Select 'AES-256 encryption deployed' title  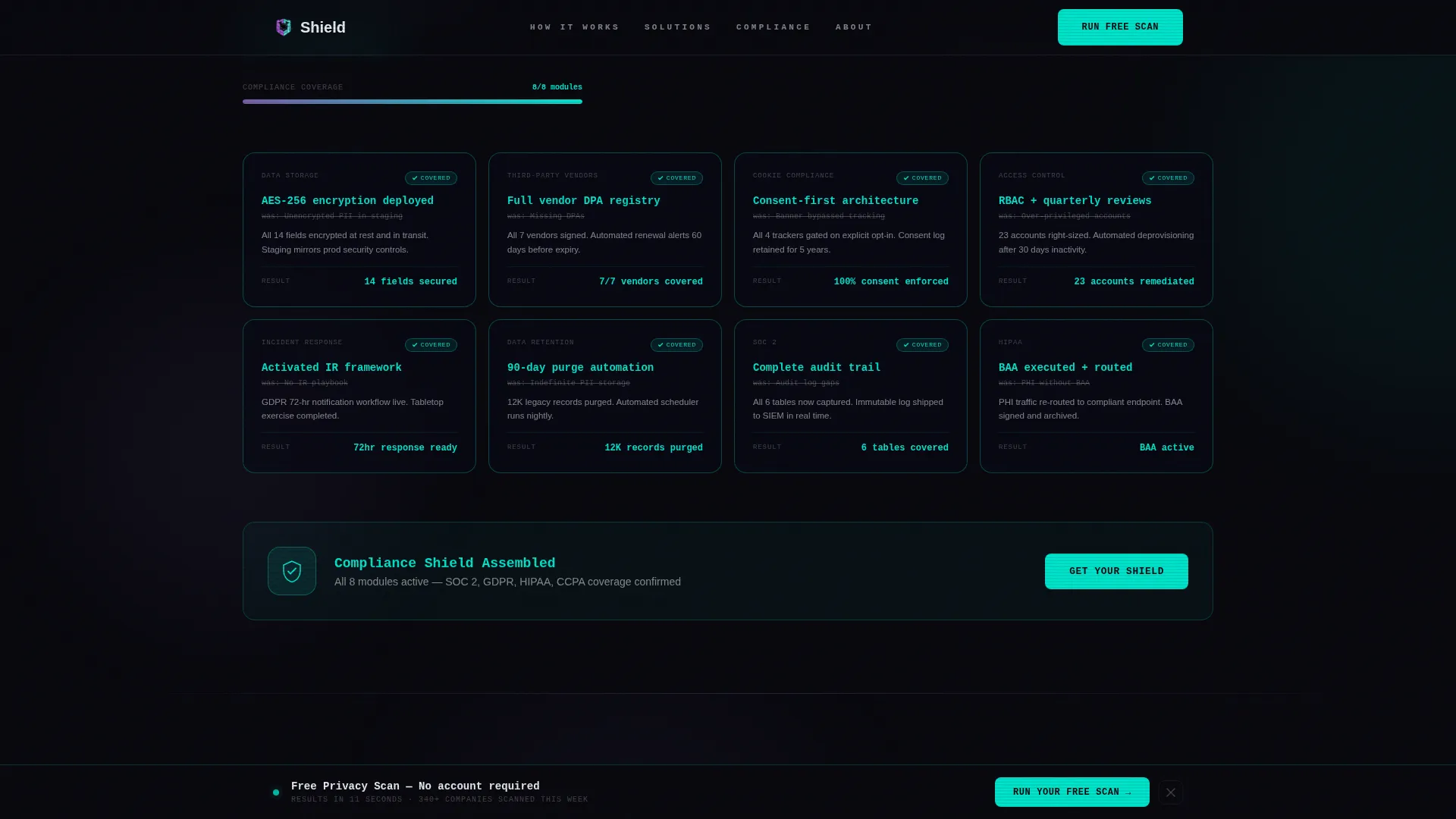[x=347, y=201]
